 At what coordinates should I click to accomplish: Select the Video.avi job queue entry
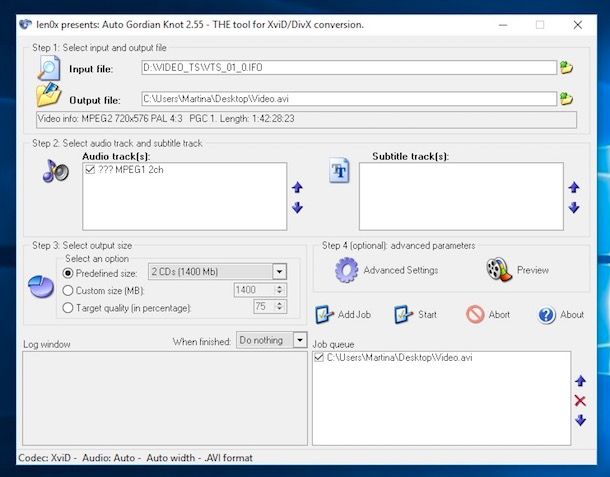399,357
